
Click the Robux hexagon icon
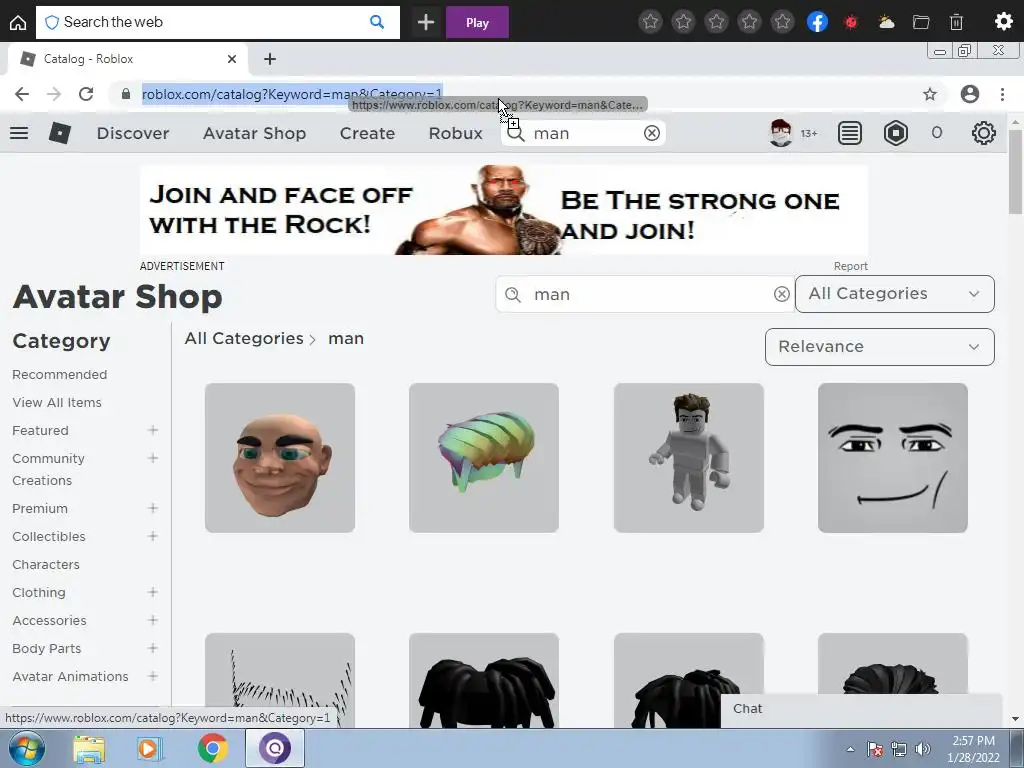point(896,133)
